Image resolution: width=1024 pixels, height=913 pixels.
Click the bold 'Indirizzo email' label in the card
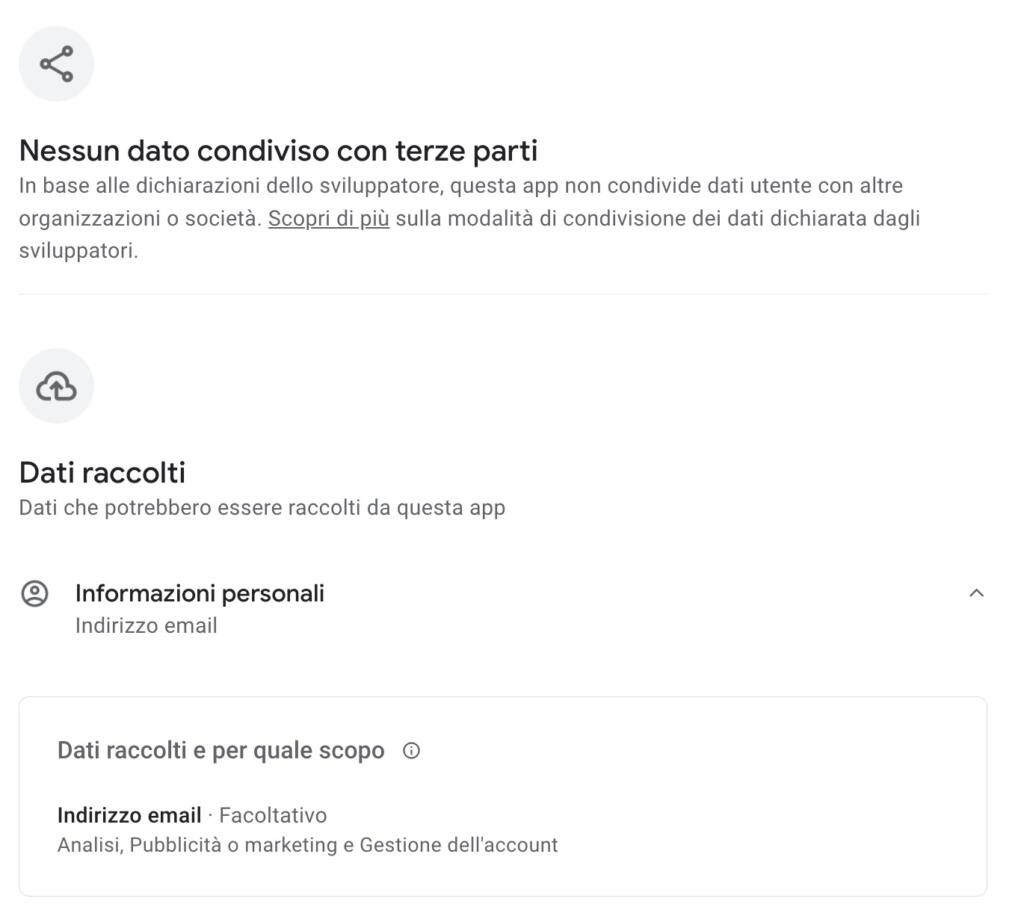[129, 815]
